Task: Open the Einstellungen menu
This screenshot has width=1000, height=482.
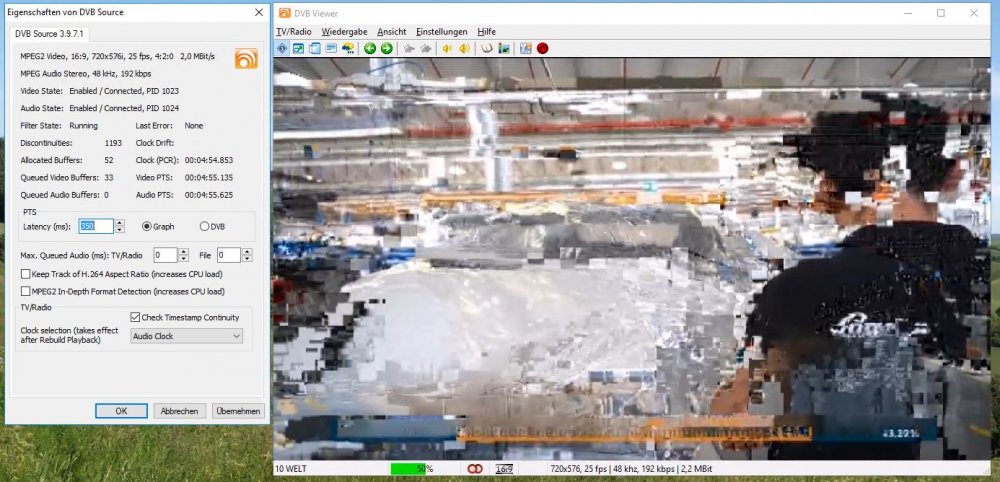Action: point(441,32)
